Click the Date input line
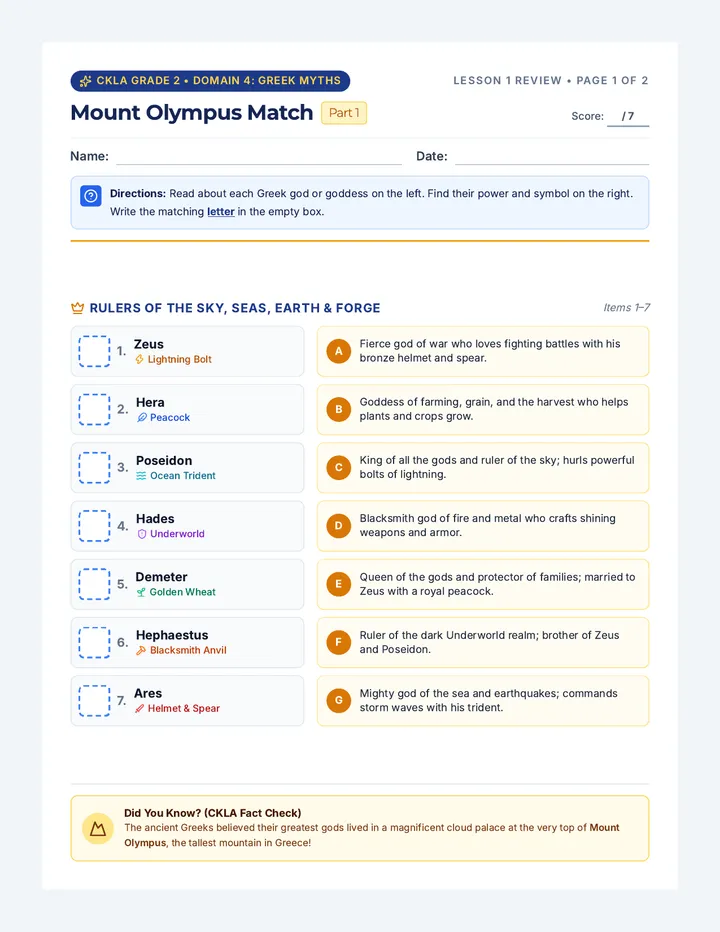Screen dimensions: 720x932 tap(552, 158)
